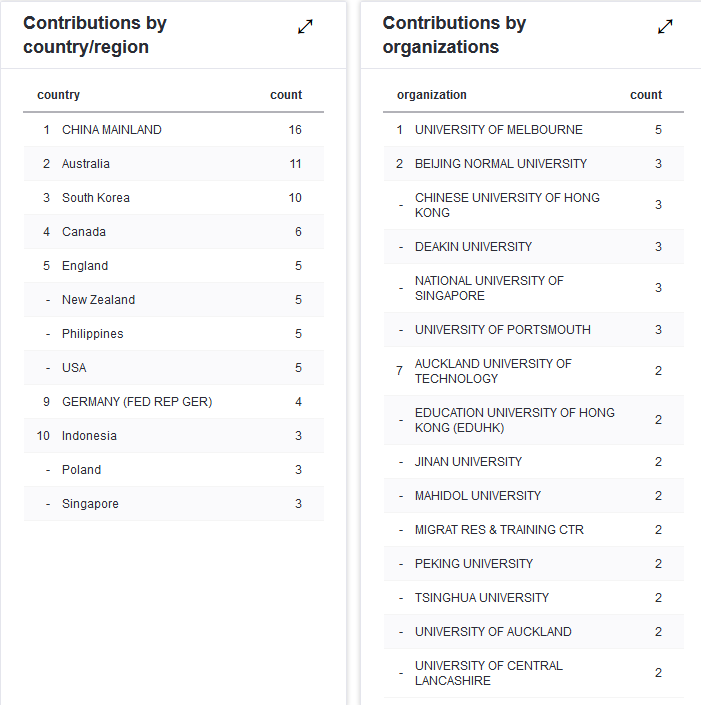Expand the Contributions by country/region panel

(305, 27)
